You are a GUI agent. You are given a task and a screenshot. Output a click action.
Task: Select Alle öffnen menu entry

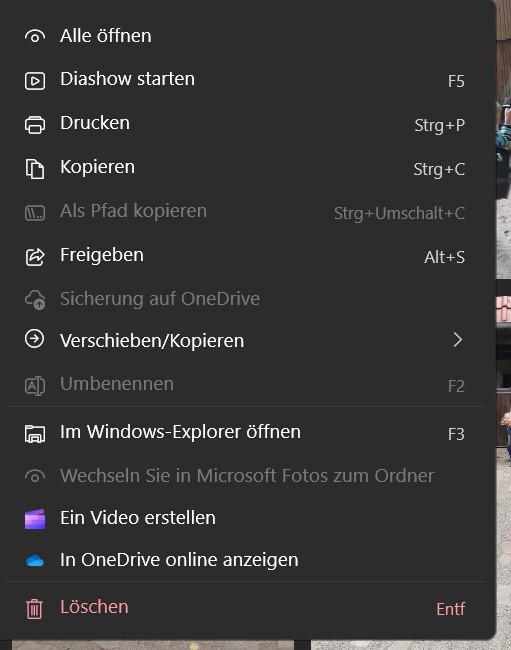[x=248, y=36]
